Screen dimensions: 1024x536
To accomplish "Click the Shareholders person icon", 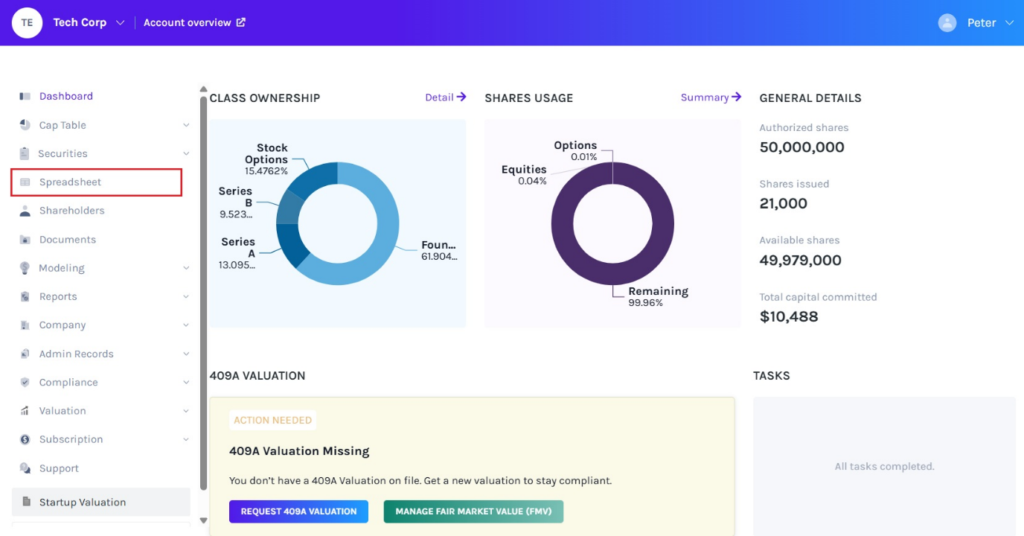I will tap(25, 211).
